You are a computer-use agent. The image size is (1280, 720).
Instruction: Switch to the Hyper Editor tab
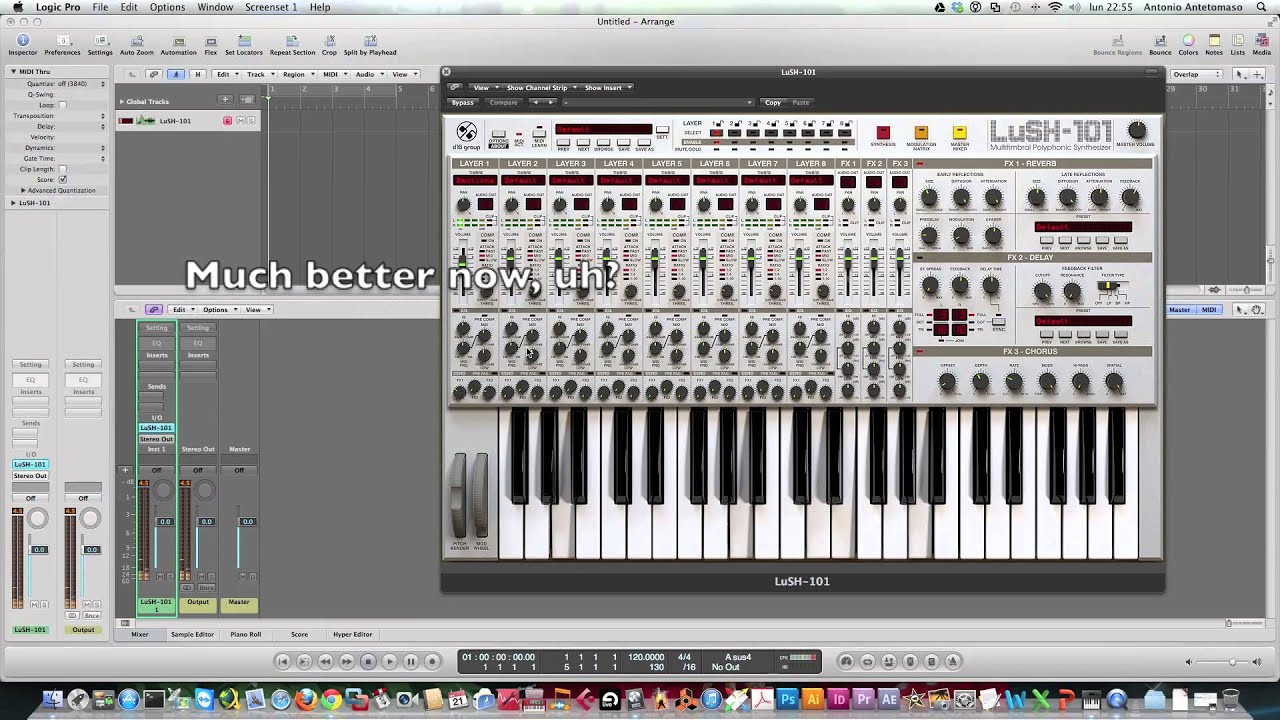pos(352,634)
